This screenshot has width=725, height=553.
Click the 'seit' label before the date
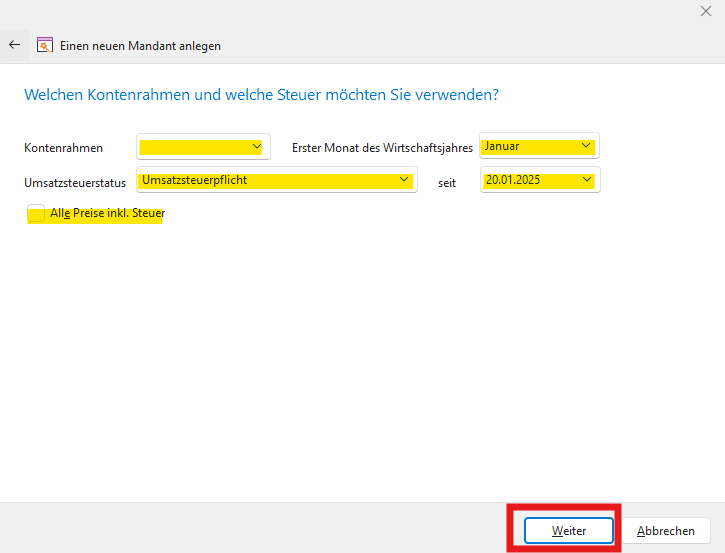447,183
